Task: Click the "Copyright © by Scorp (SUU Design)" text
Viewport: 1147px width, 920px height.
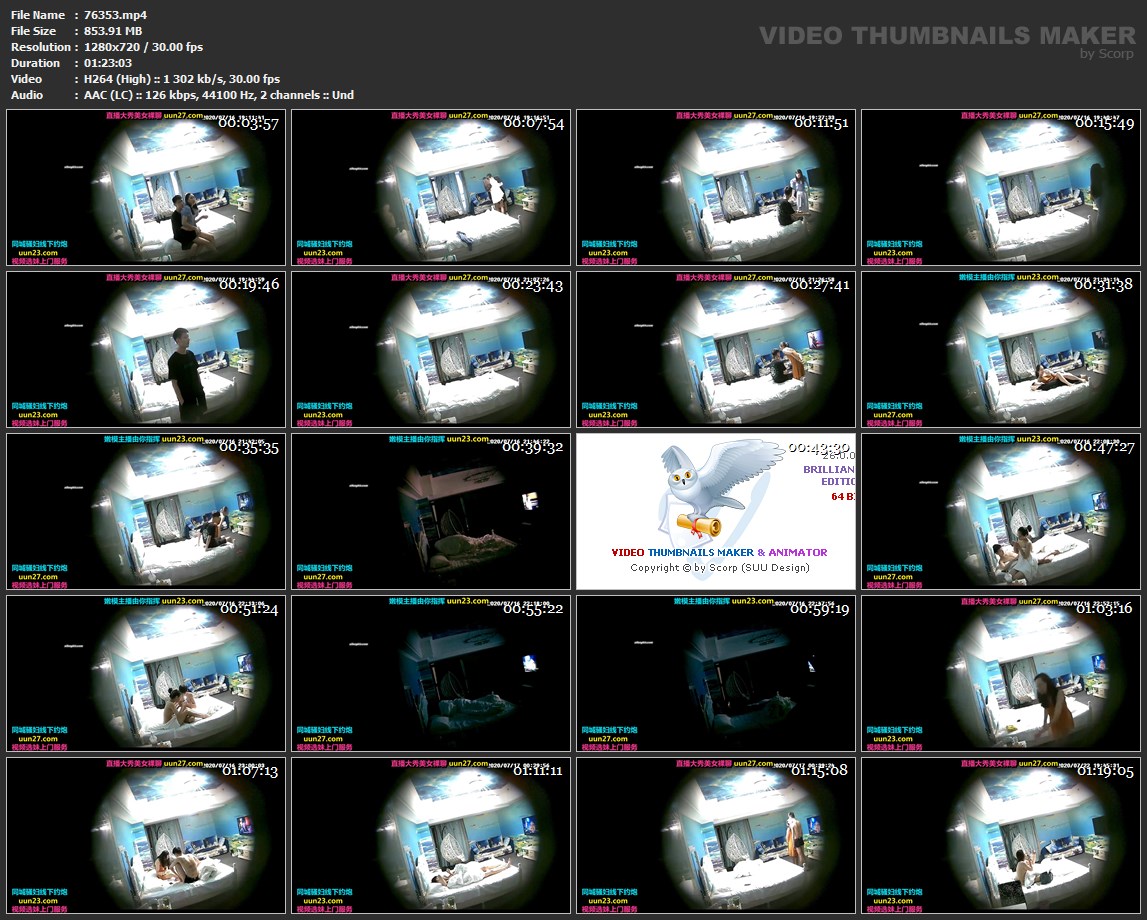Action: [x=719, y=568]
